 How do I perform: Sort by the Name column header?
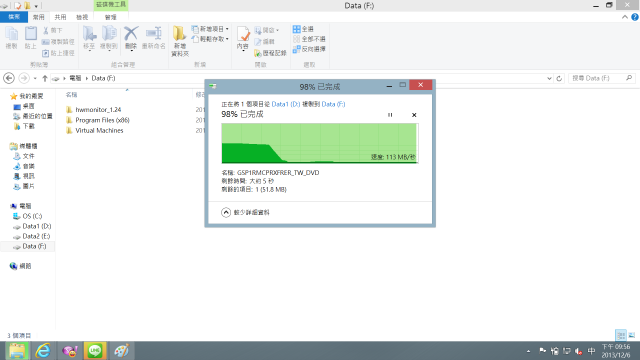[x=71, y=95]
